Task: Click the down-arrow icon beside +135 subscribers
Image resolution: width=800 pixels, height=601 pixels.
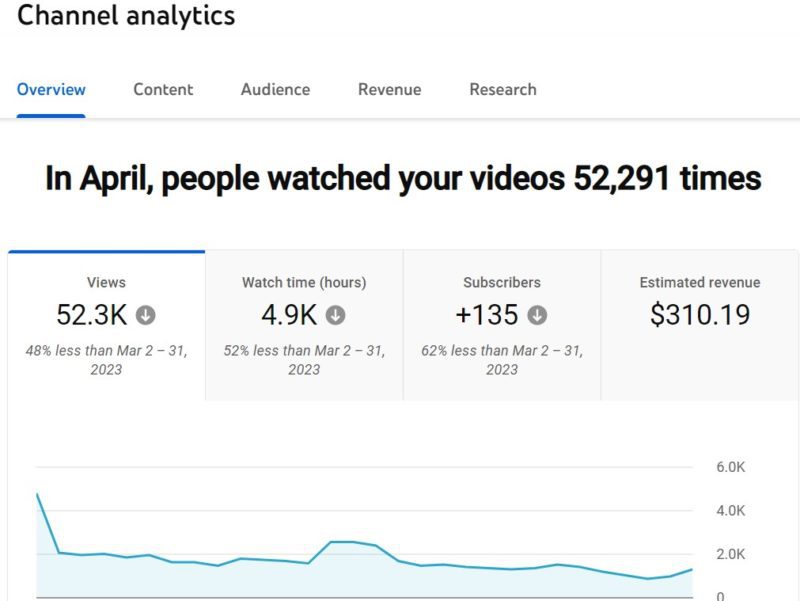Action: click(x=537, y=315)
